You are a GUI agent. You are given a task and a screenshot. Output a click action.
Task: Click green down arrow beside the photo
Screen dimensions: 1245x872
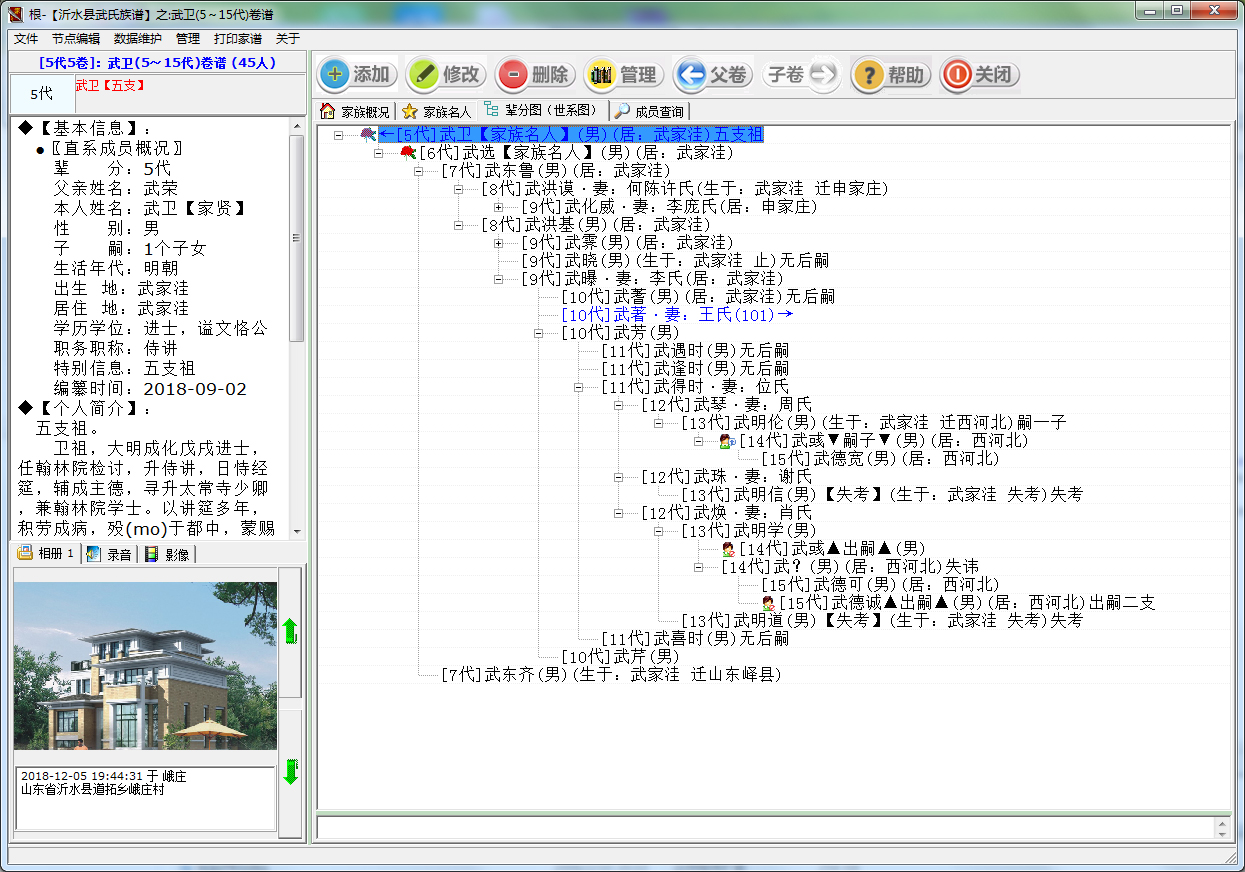click(x=290, y=772)
